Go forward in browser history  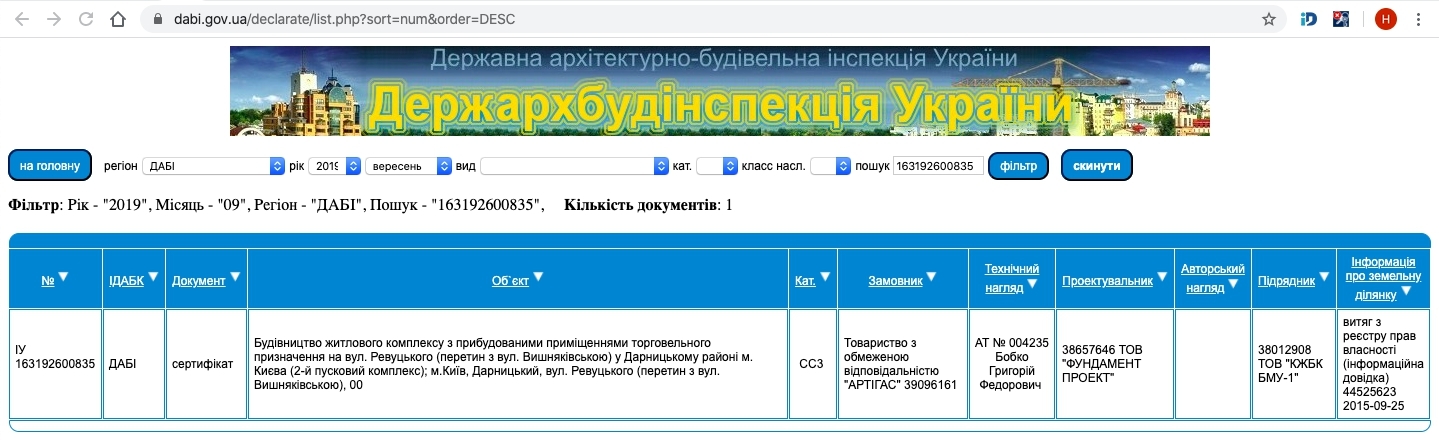(x=54, y=19)
